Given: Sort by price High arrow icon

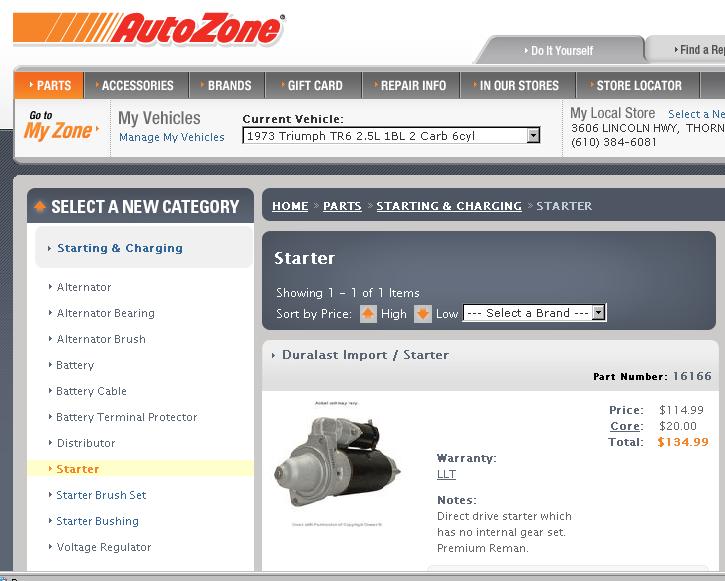Looking at the screenshot, I should pos(368,314).
